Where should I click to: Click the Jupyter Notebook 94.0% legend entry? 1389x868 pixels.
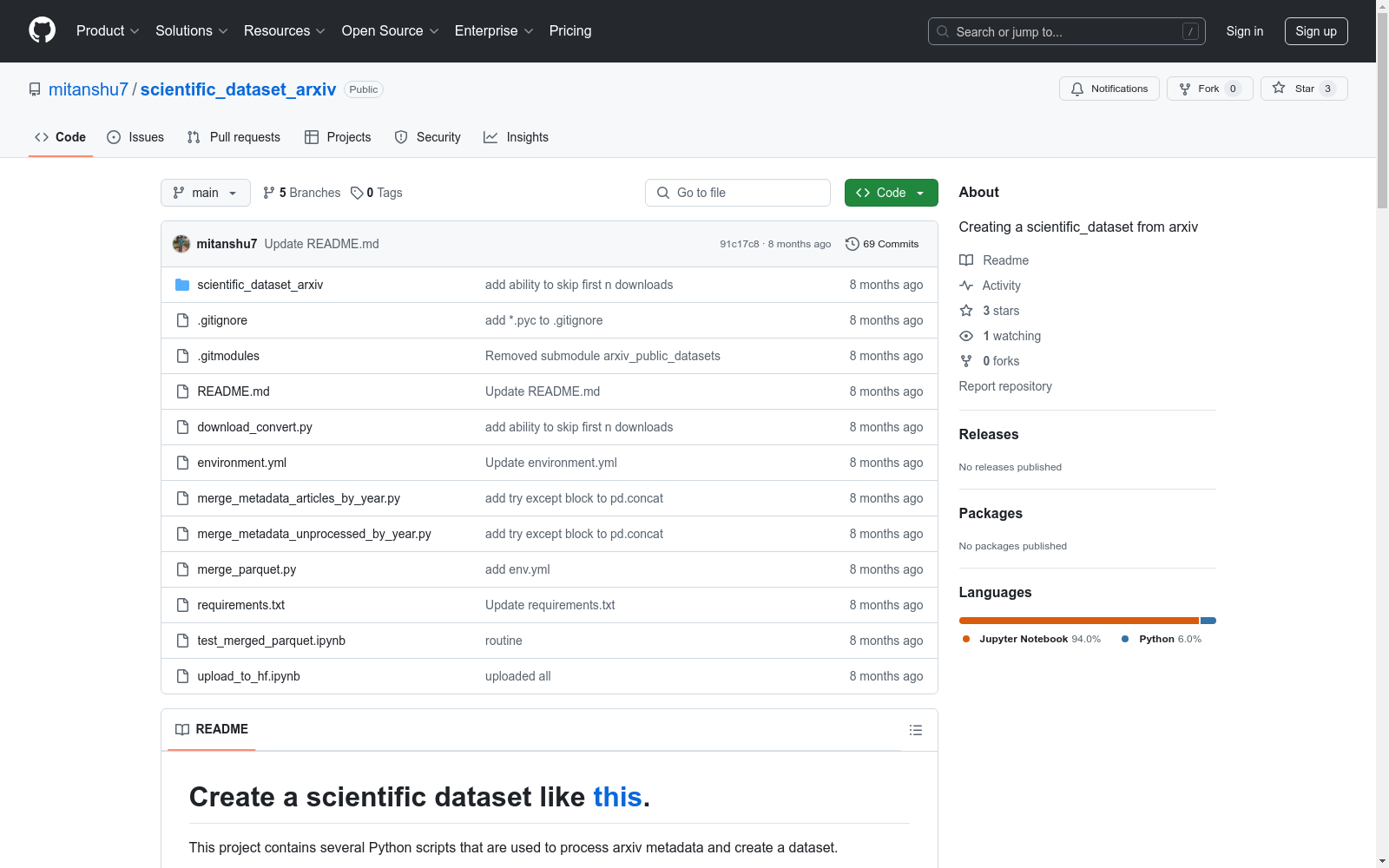tap(1031, 639)
